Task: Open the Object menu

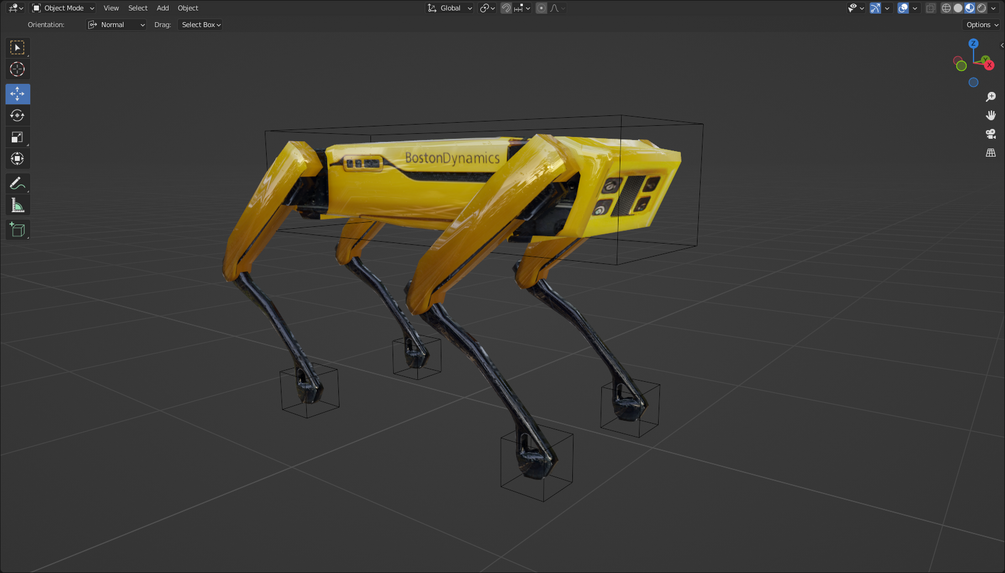Action: click(188, 8)
